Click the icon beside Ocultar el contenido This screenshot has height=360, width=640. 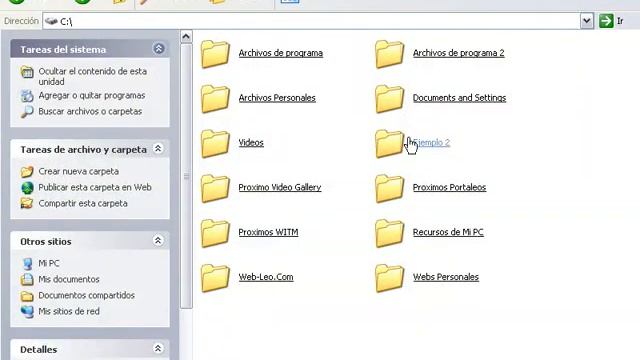pos(27,72)
